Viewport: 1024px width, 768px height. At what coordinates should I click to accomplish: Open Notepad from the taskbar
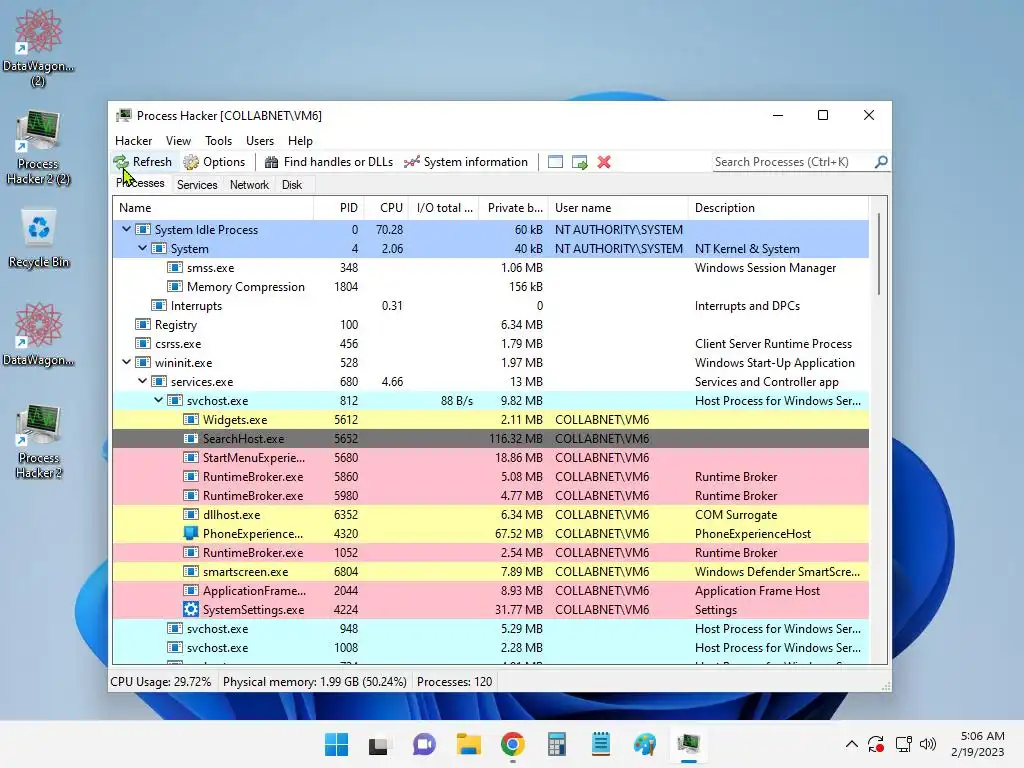pos(601,744)
